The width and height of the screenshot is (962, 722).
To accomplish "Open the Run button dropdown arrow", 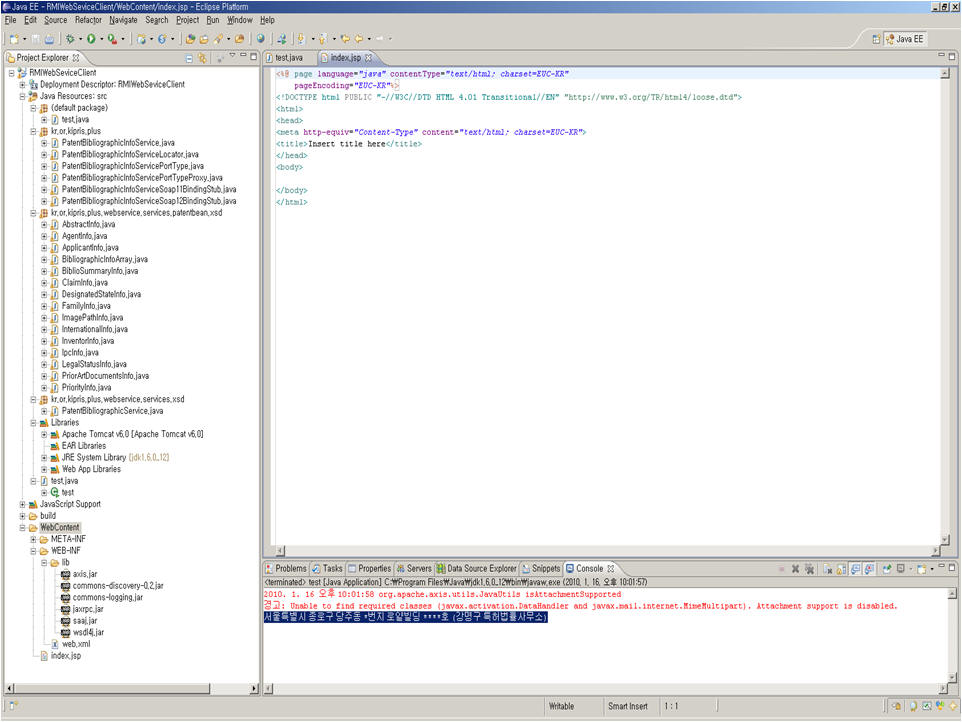I will click(x=101, y=39).
